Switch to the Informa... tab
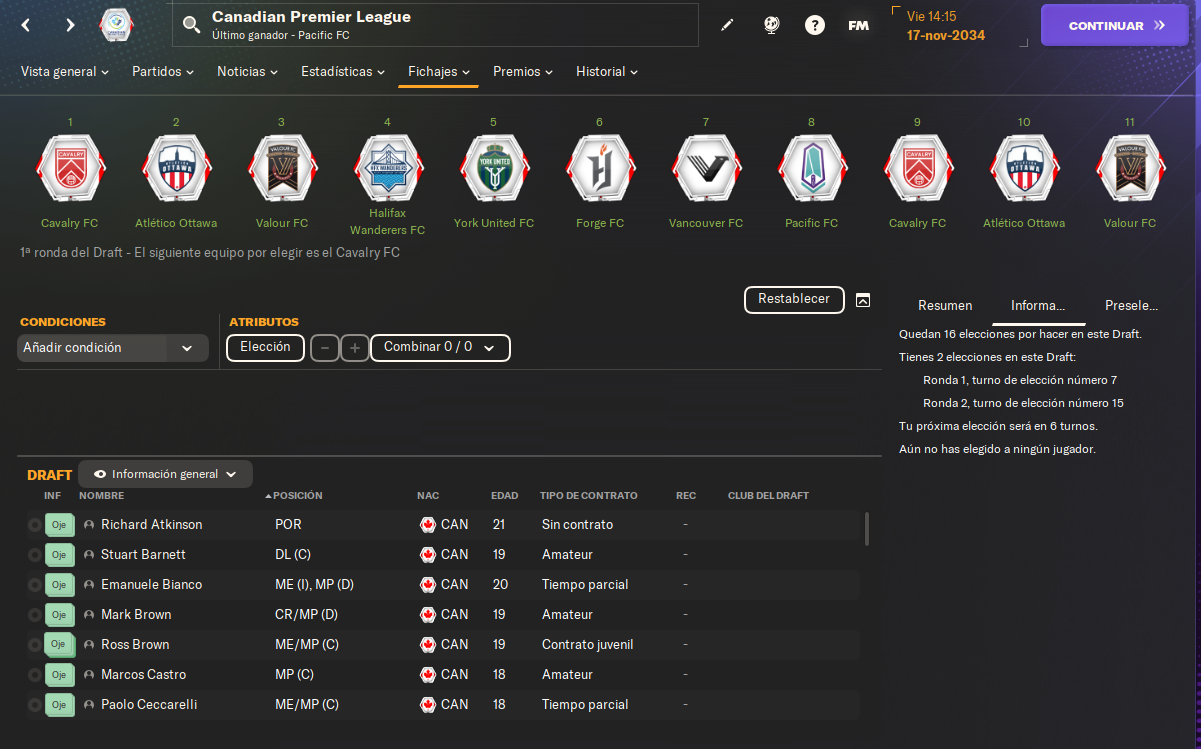Screen dimensions: 1201x749 point(1038,306)
